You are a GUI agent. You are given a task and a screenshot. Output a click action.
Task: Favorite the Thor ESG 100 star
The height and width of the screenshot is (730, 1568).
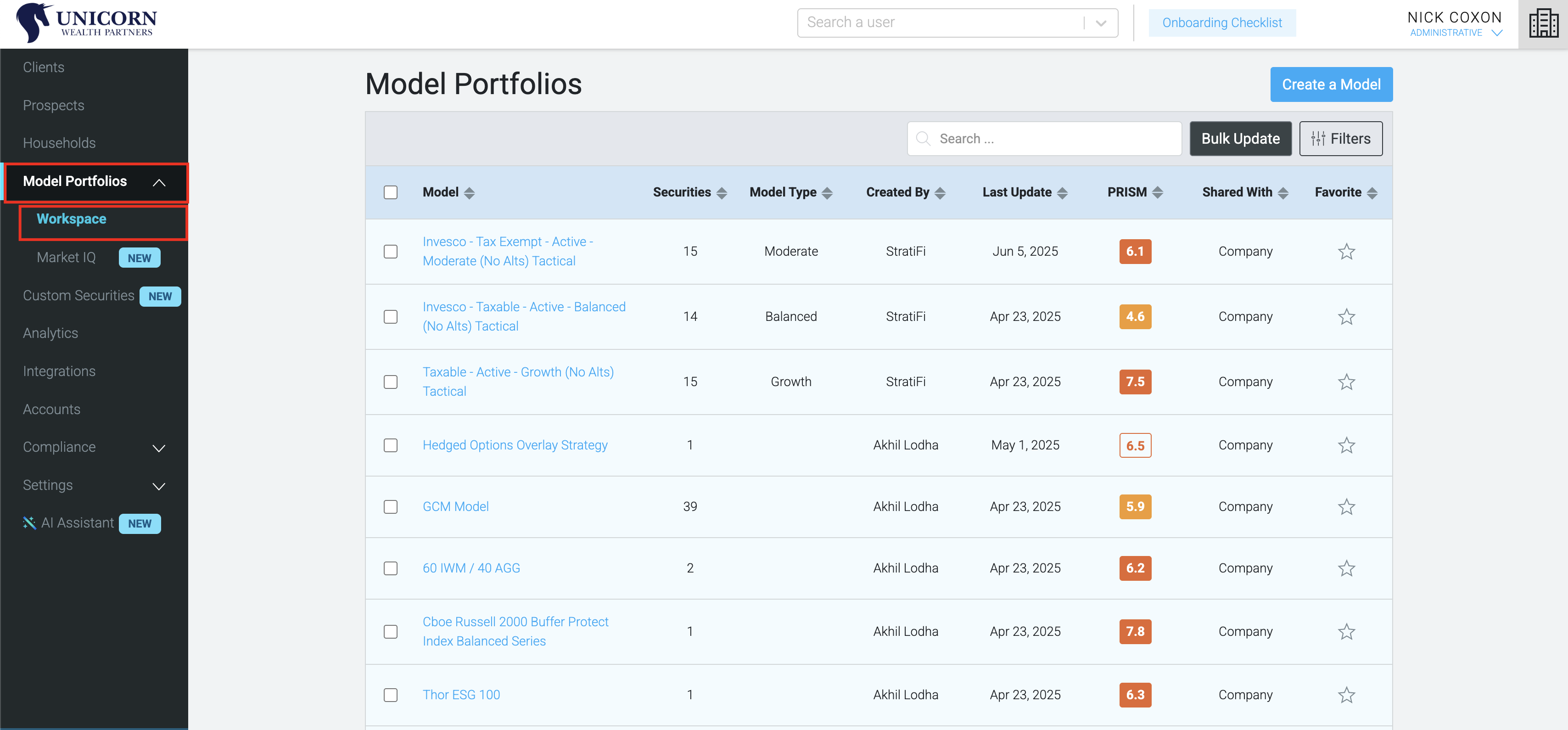tap(1346, 695)
